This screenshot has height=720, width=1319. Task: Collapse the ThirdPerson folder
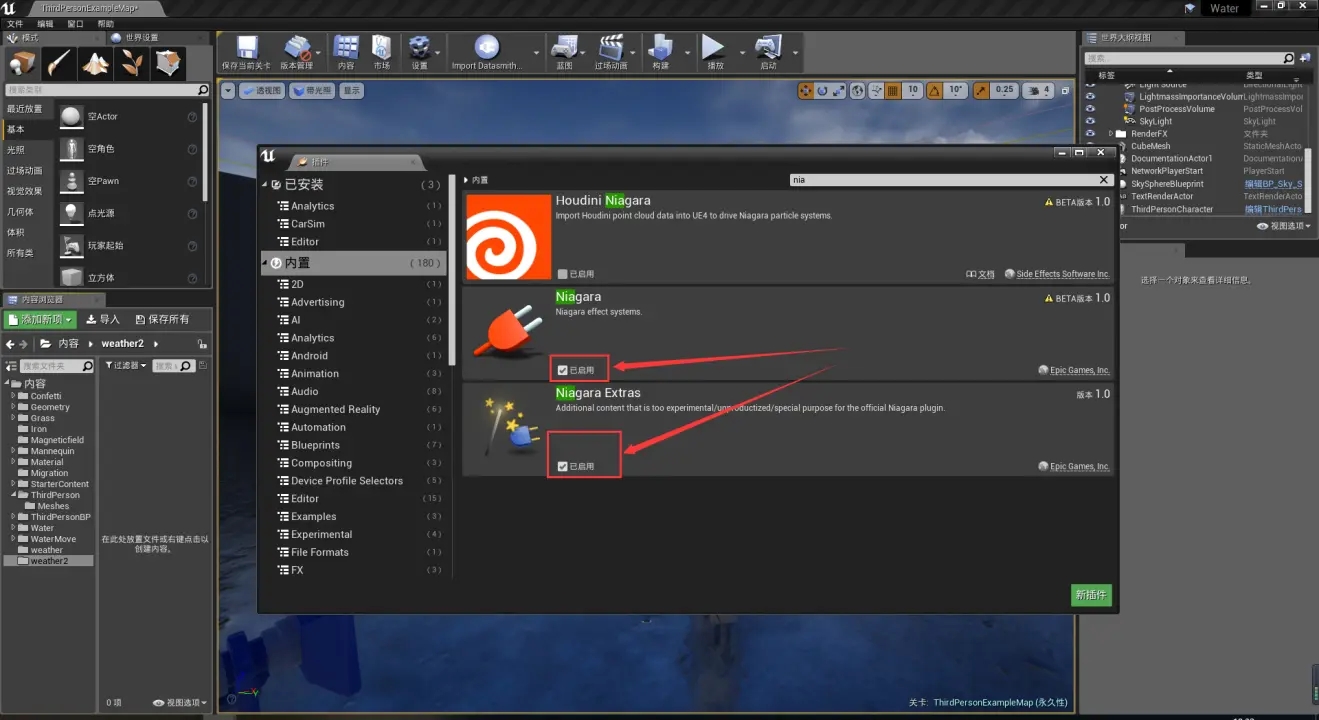coord(13,495)
